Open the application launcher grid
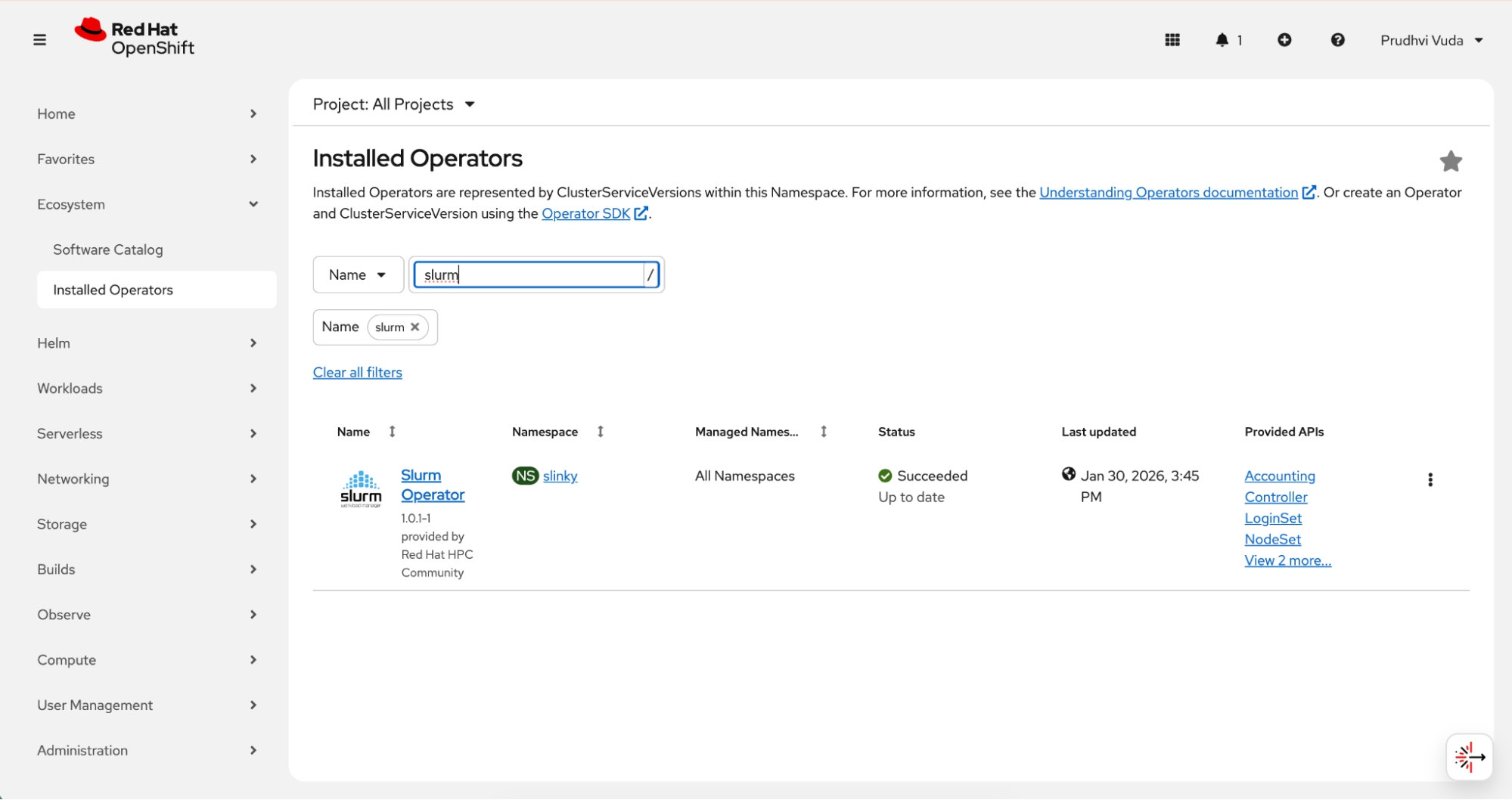The height and width of the screenshot is (800, 1512). point(1172,40)
